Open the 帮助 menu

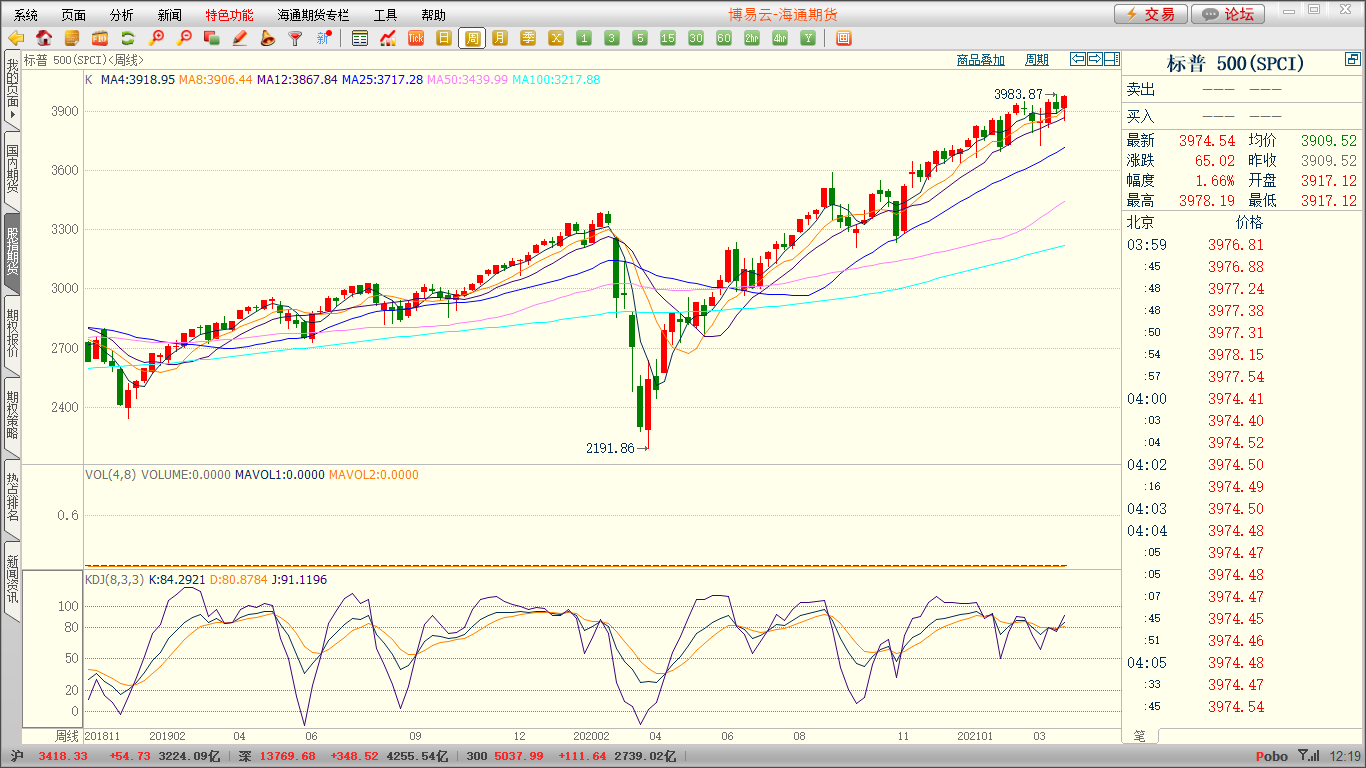tap(433, 15)
